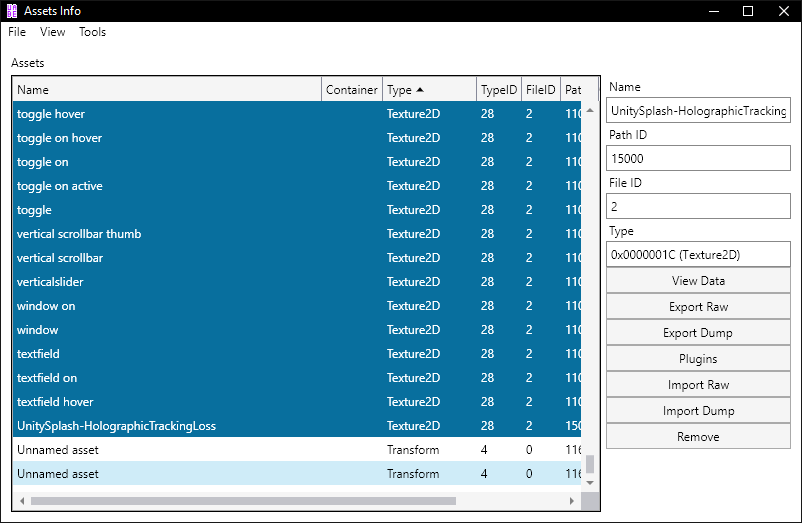
Task: Open the File menu
Action: coord(17,32)
